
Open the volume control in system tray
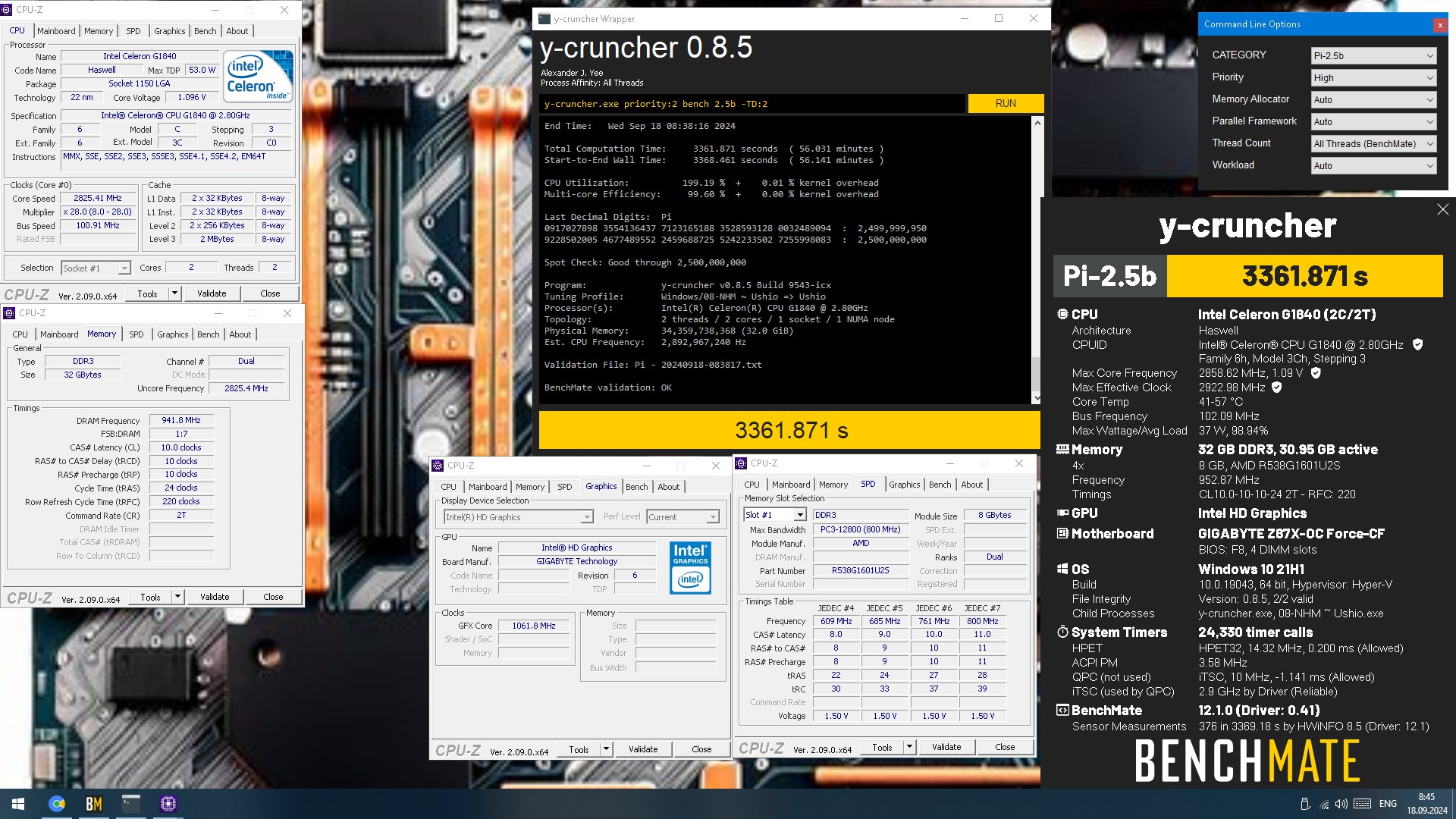(x=1341, y=804)
